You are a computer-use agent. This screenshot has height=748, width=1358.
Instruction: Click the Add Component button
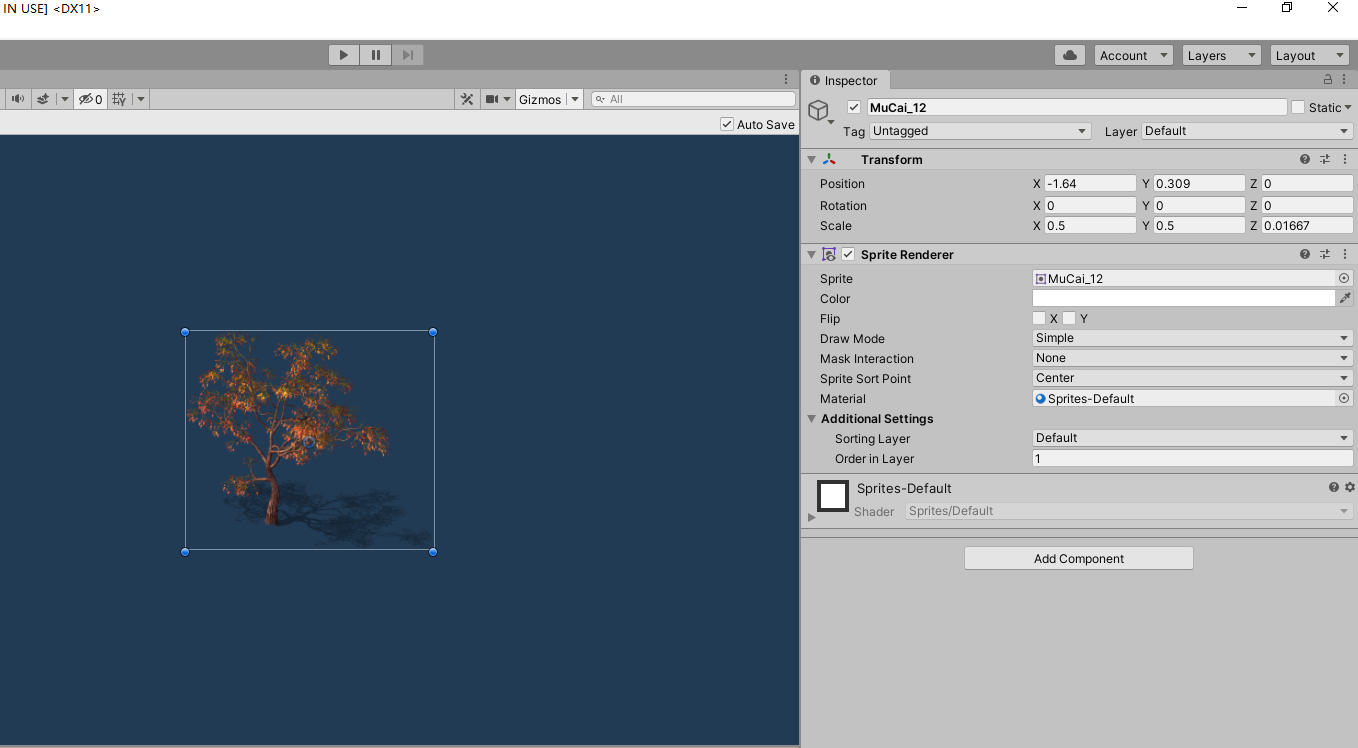(1078, 558)
